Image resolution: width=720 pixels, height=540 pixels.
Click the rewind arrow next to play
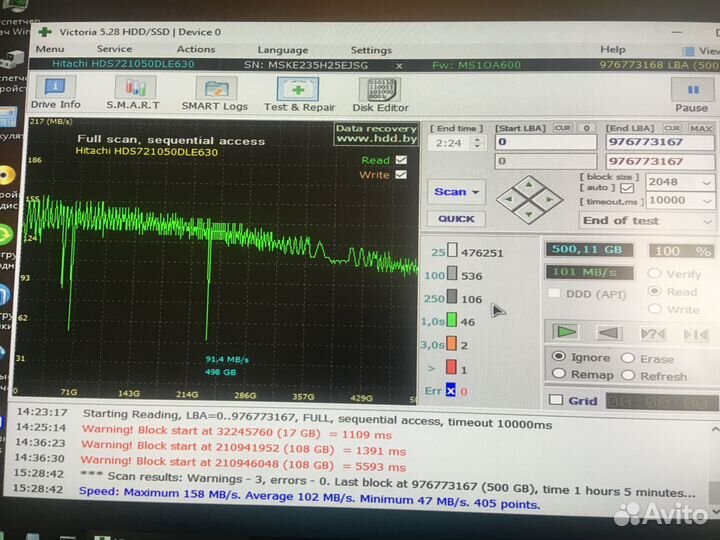(x=608, y=332)
